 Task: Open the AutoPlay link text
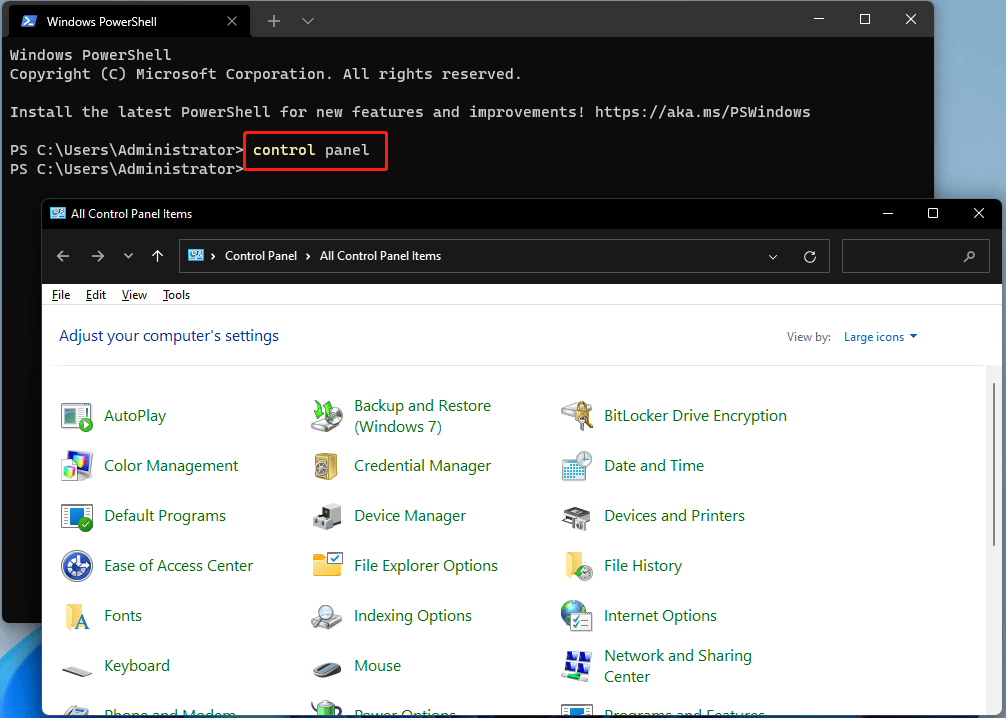click(135, 416)
